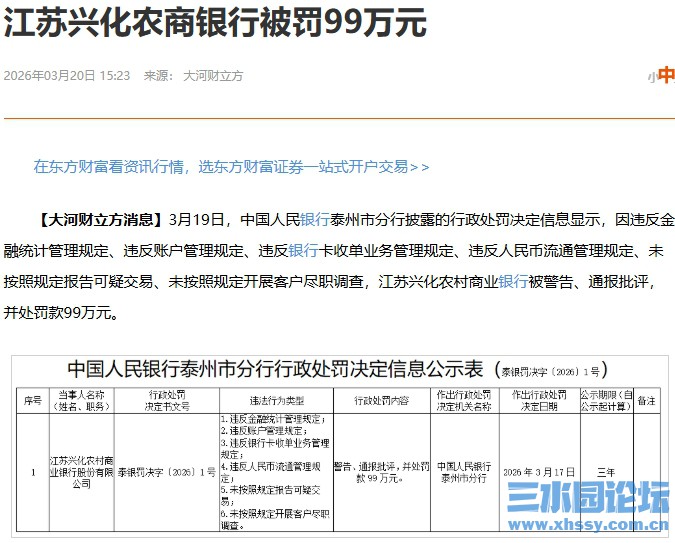The height and width of the screenshot is (543, 675).
Task: Click the source name 大河财立方
Action: tap(213, 76)
